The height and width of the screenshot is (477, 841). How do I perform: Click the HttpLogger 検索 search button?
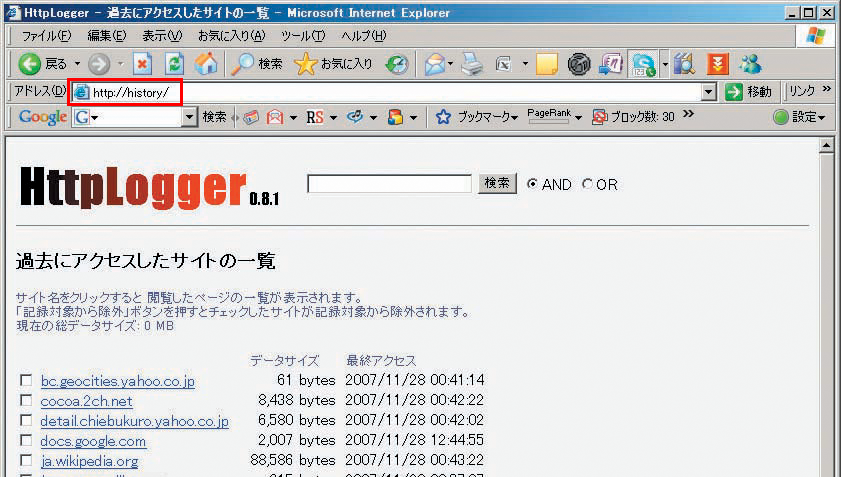[x=497, y=184]
